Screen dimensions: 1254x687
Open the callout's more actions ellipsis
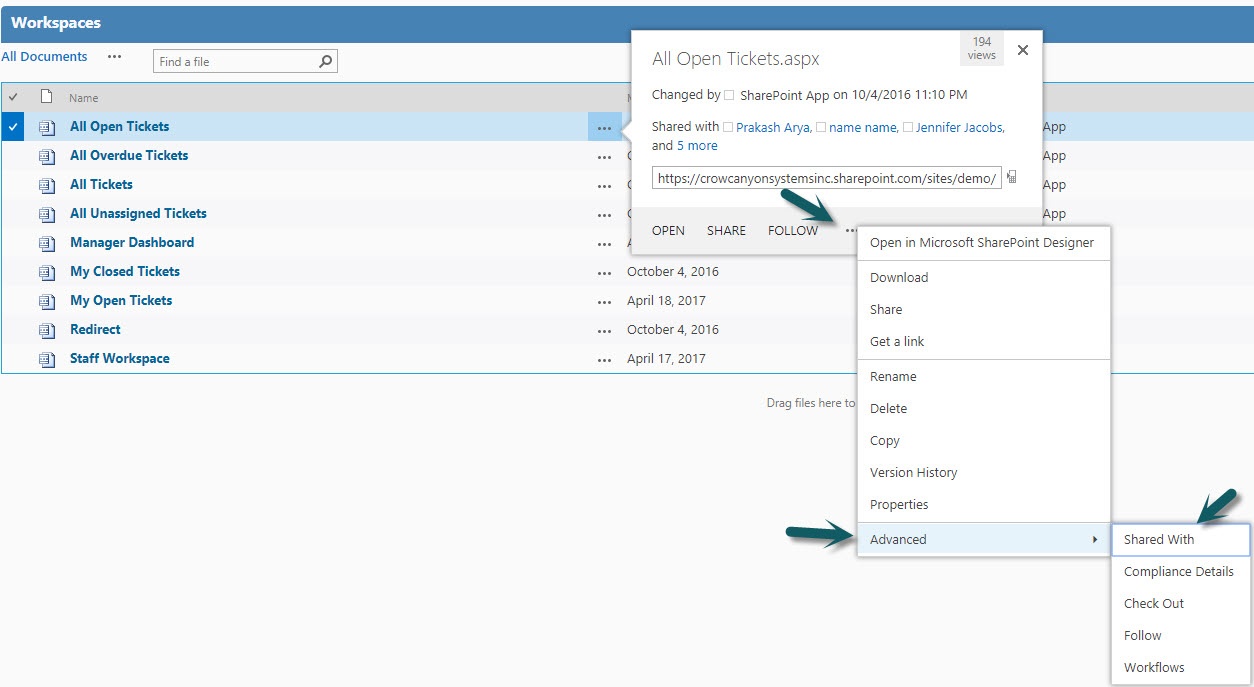click(850, 230)
